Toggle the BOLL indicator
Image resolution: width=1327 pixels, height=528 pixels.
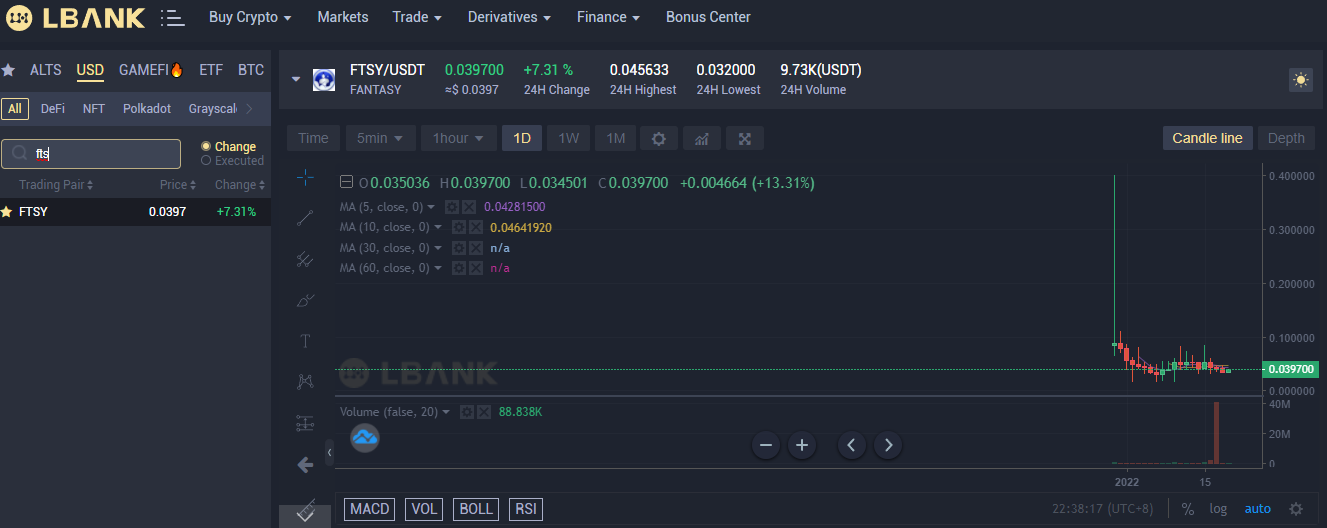[x=475, y=509]
